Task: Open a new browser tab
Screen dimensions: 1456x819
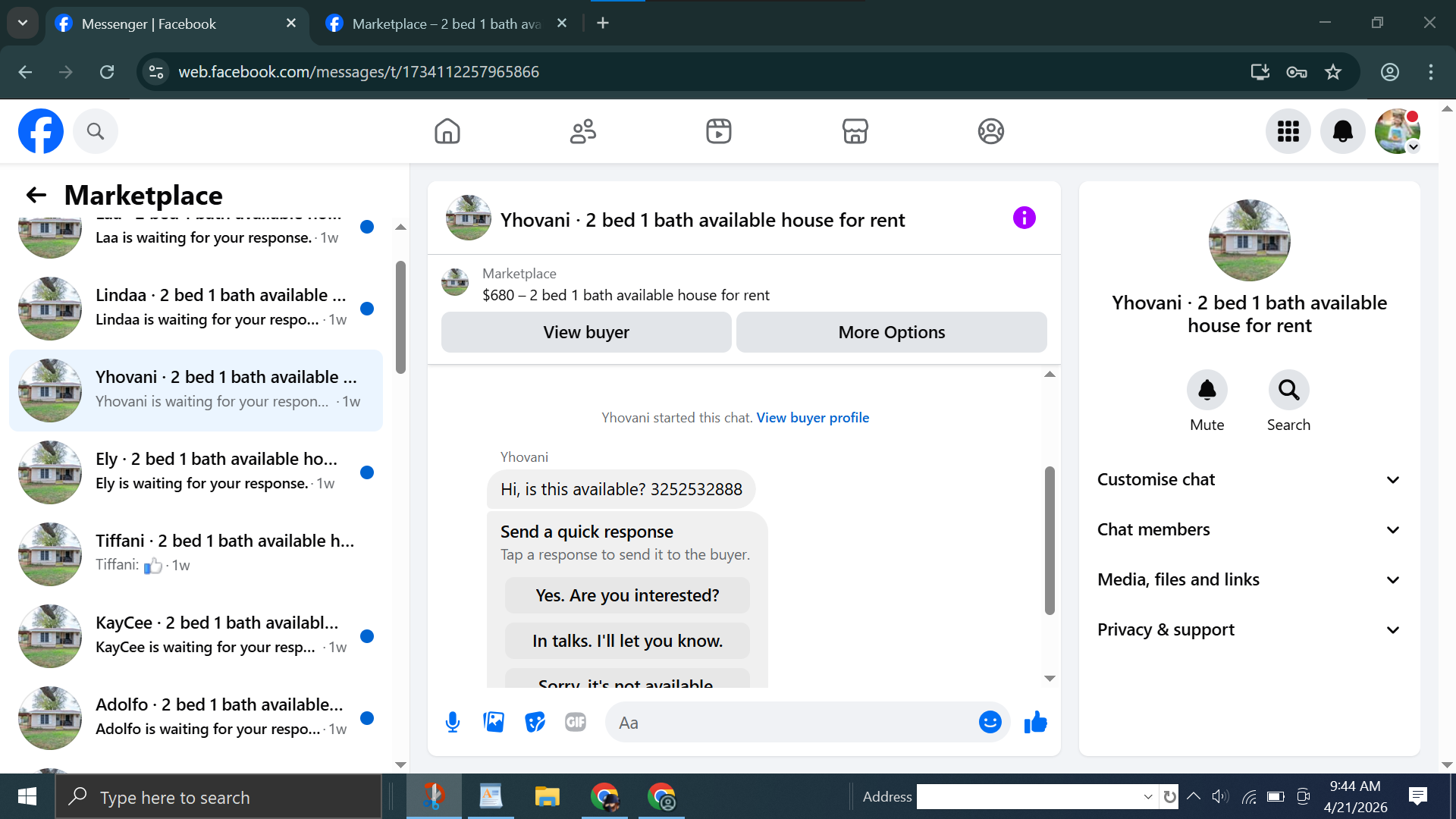Action: (x=603, y=24)
